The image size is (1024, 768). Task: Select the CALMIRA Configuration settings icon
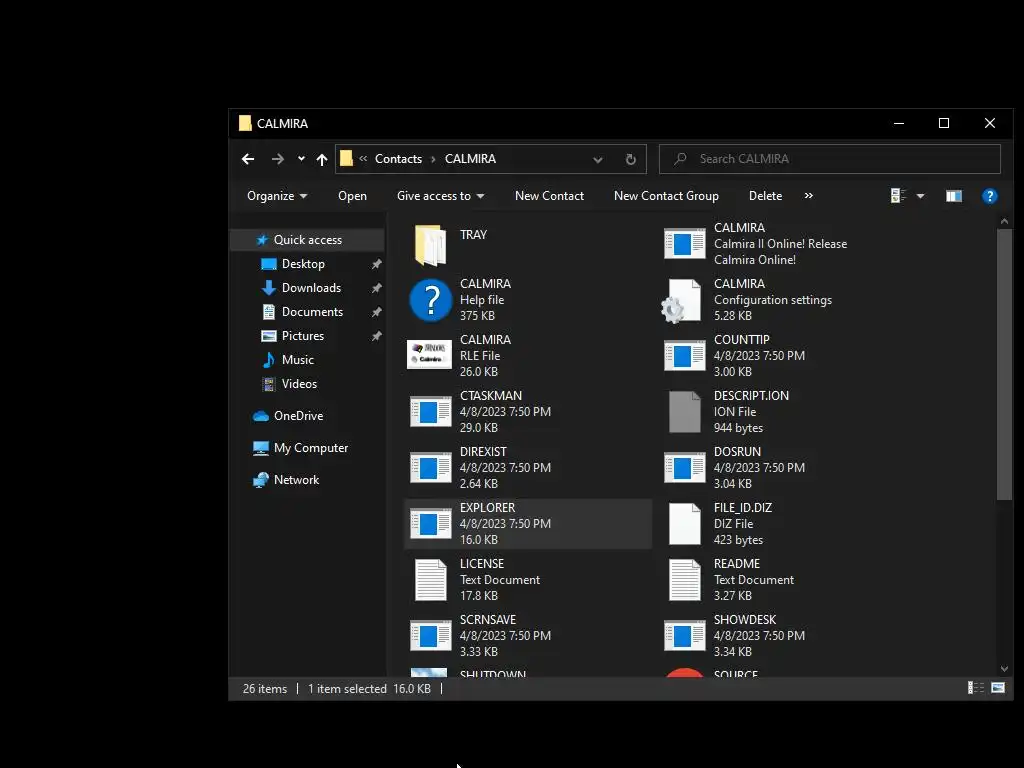682,300
